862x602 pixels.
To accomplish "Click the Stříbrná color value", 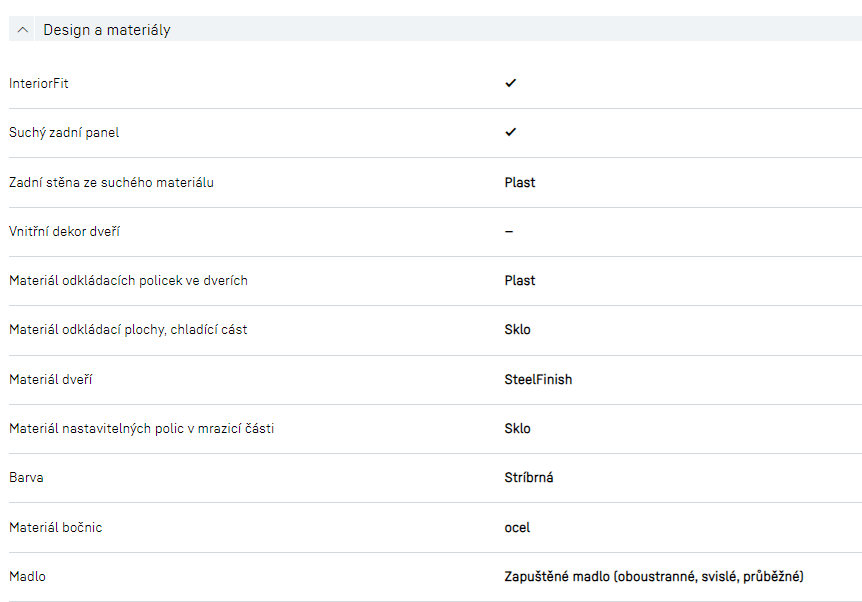I will pos(529,477).
